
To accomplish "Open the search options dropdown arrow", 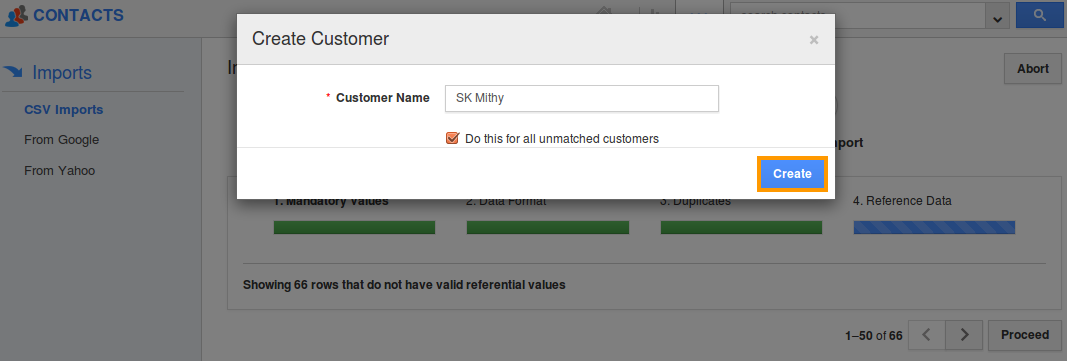I will pyautogui.click(x=997, y=16).
